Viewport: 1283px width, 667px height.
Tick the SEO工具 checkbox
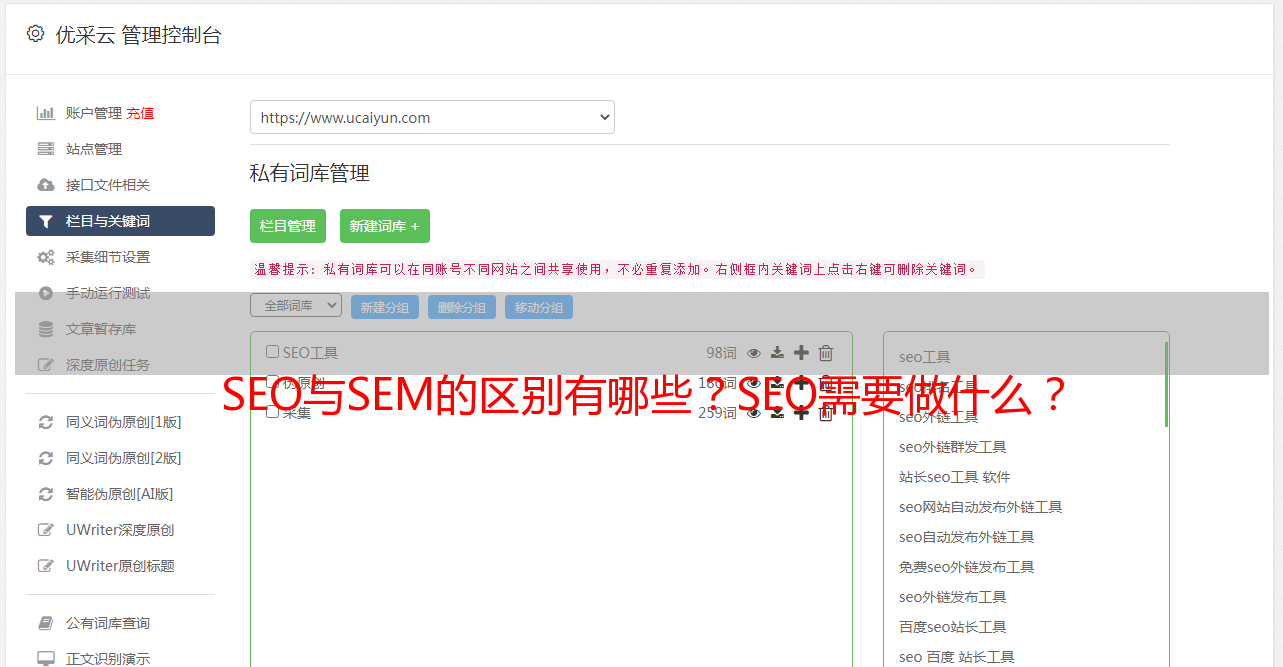click(272, 352)
